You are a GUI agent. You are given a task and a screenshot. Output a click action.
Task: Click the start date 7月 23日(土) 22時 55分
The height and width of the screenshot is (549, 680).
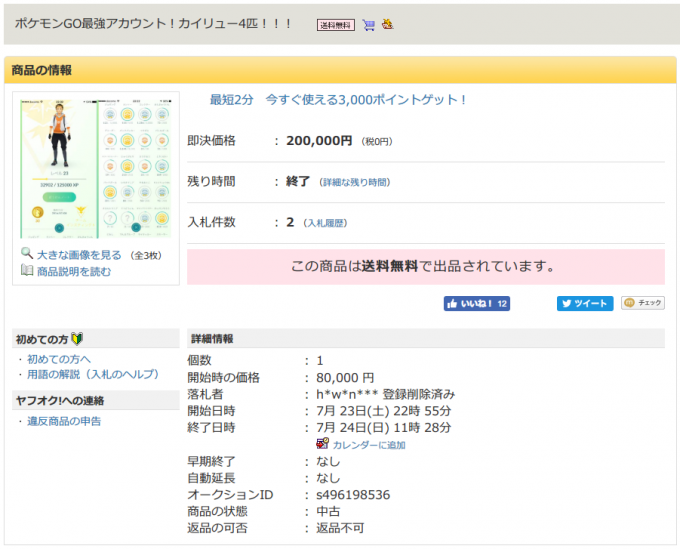(384, 411)
